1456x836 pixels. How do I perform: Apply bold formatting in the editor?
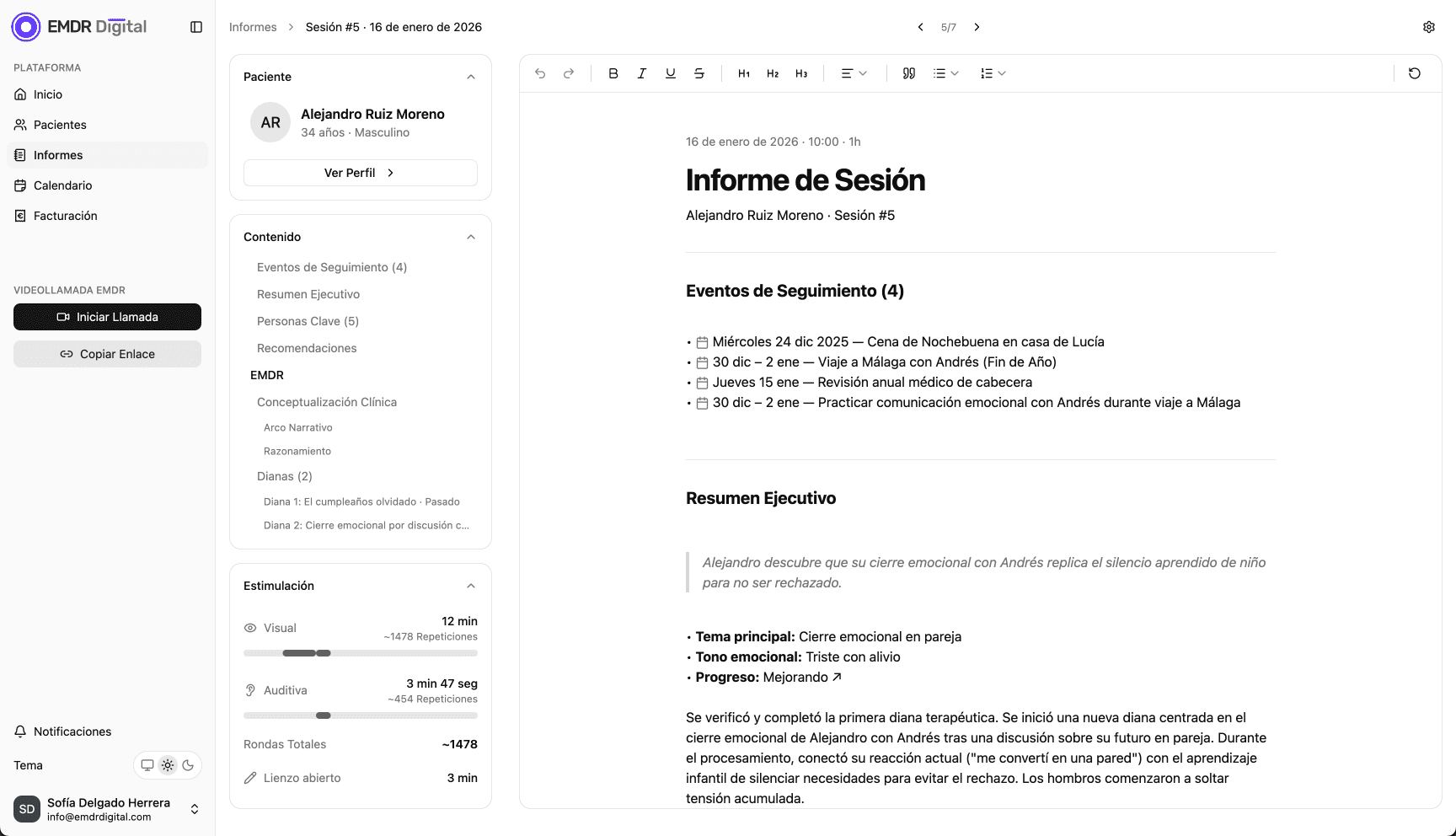[613, 73]
